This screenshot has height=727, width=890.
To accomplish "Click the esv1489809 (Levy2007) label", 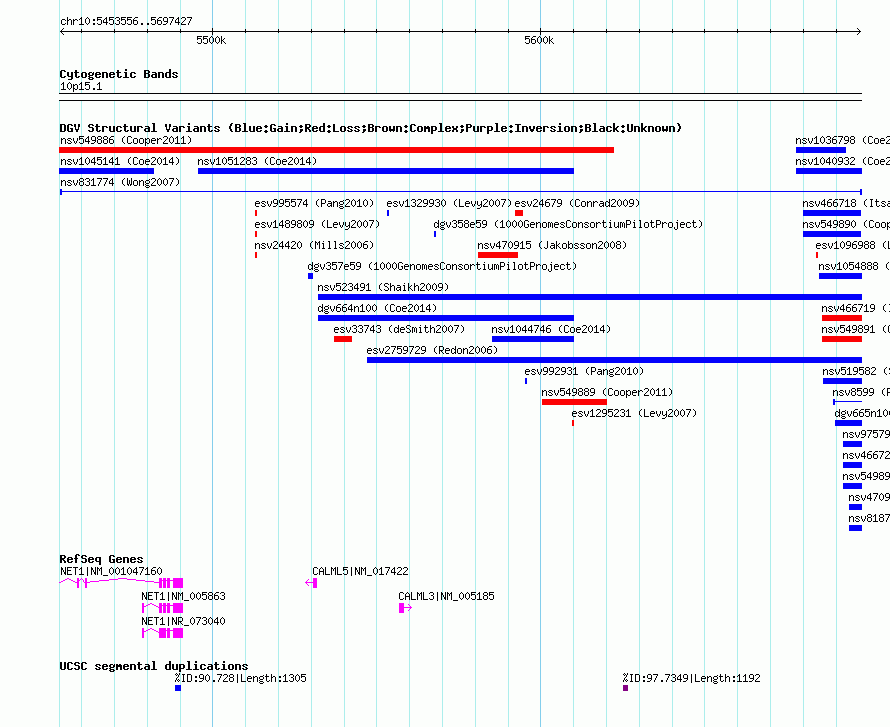I will (317, 224).
